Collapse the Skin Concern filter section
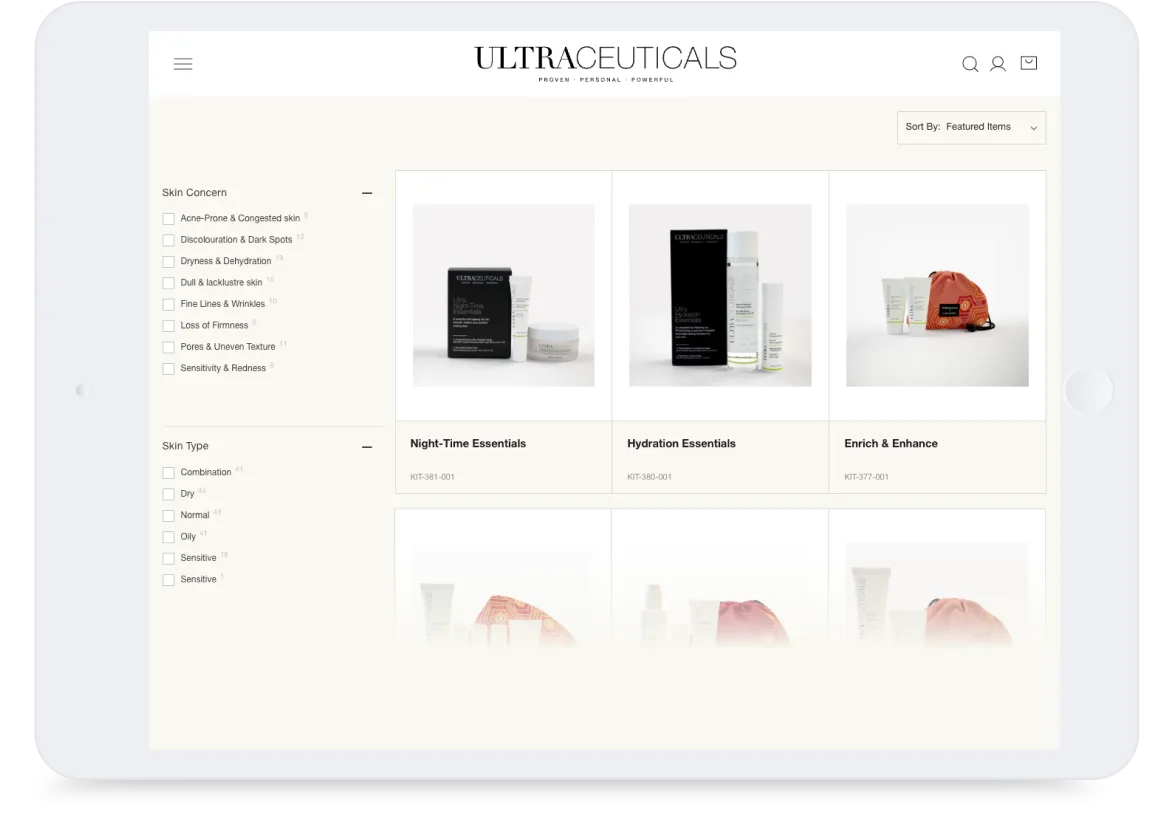The width and height of the screenshot is (1156, 822). (367, 193)
